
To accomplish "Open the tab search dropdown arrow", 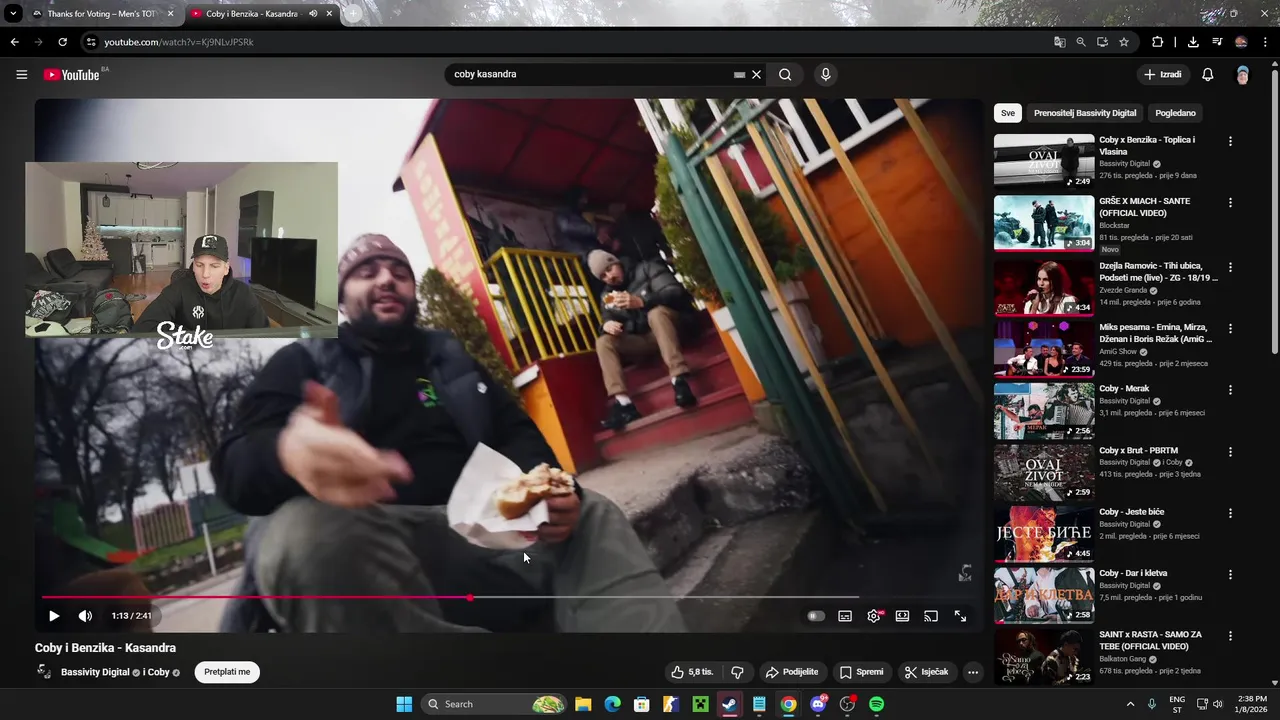I will (x=13, y=14).
